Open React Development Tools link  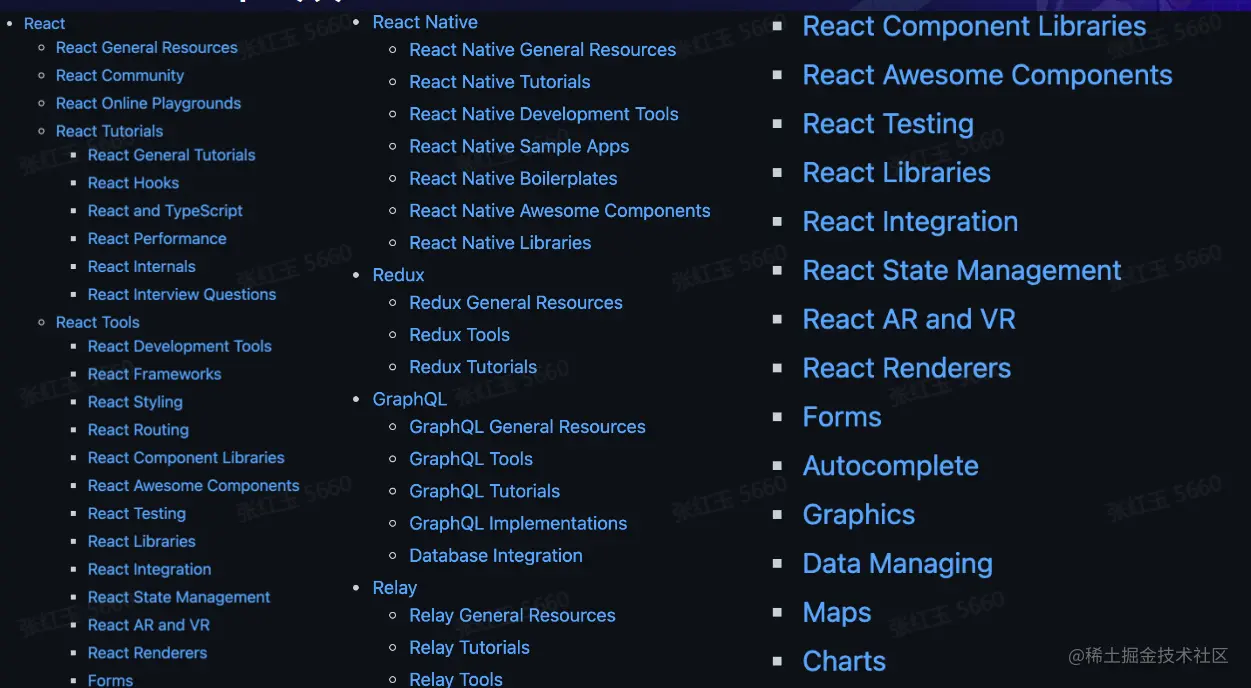coord(180,346)
